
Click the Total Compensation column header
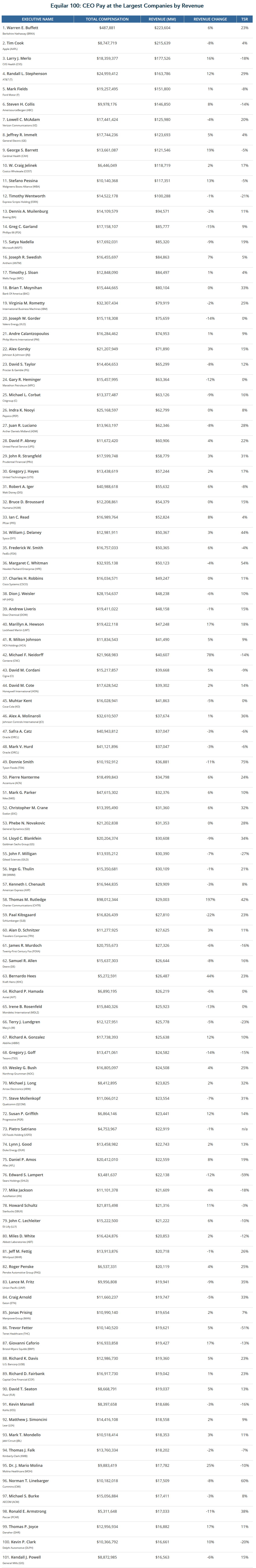tap(107, 19)
